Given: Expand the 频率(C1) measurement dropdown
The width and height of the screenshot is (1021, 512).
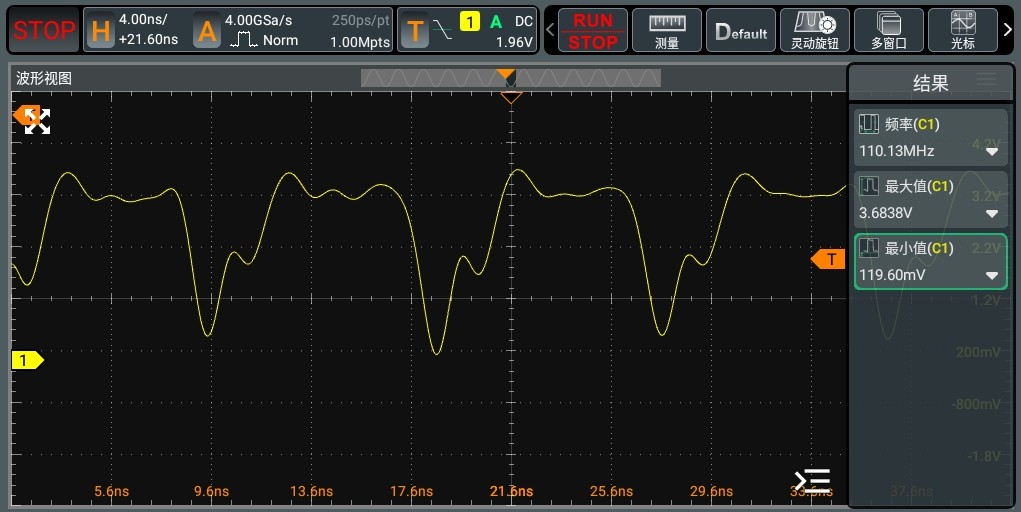Looking at the screenshot, I should point(992,152).
